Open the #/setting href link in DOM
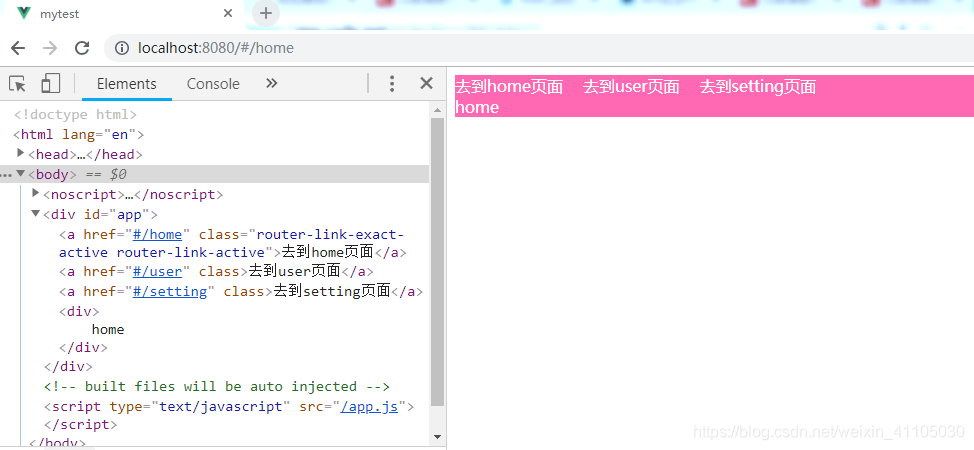974x450 pixels. click(x=170, y=292)
